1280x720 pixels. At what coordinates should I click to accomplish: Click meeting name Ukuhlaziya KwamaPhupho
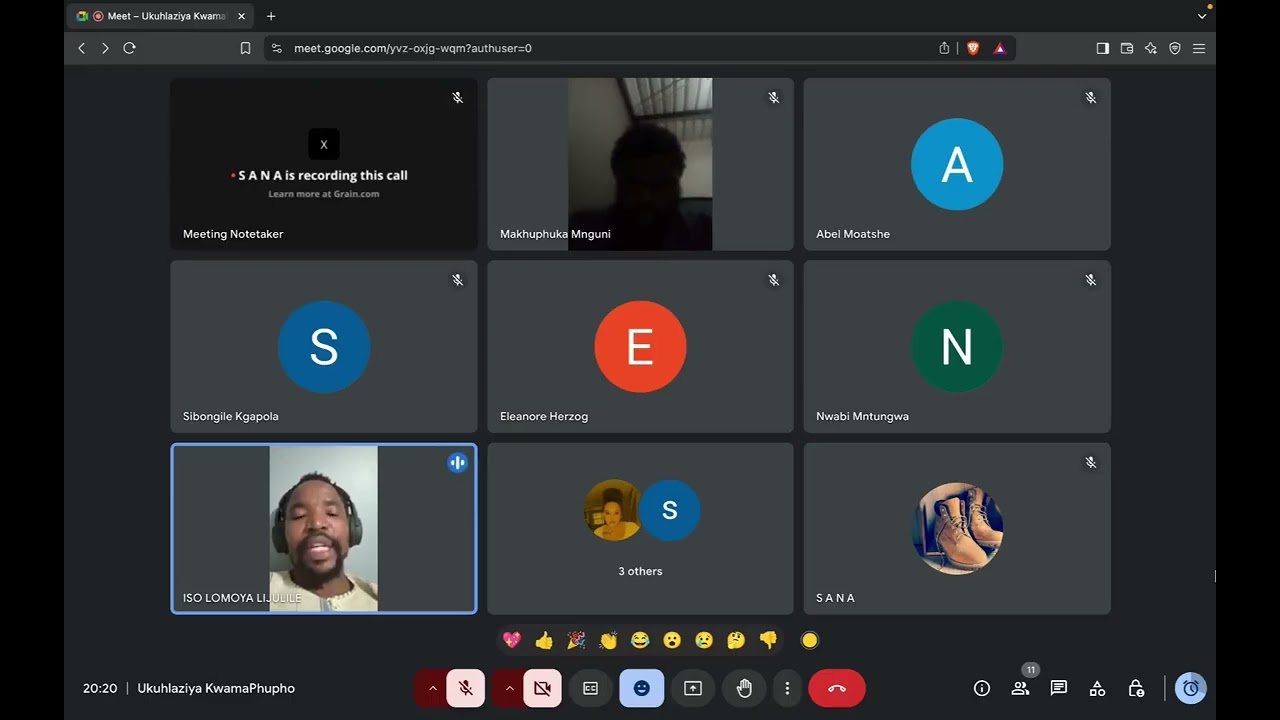coord(216,688)
